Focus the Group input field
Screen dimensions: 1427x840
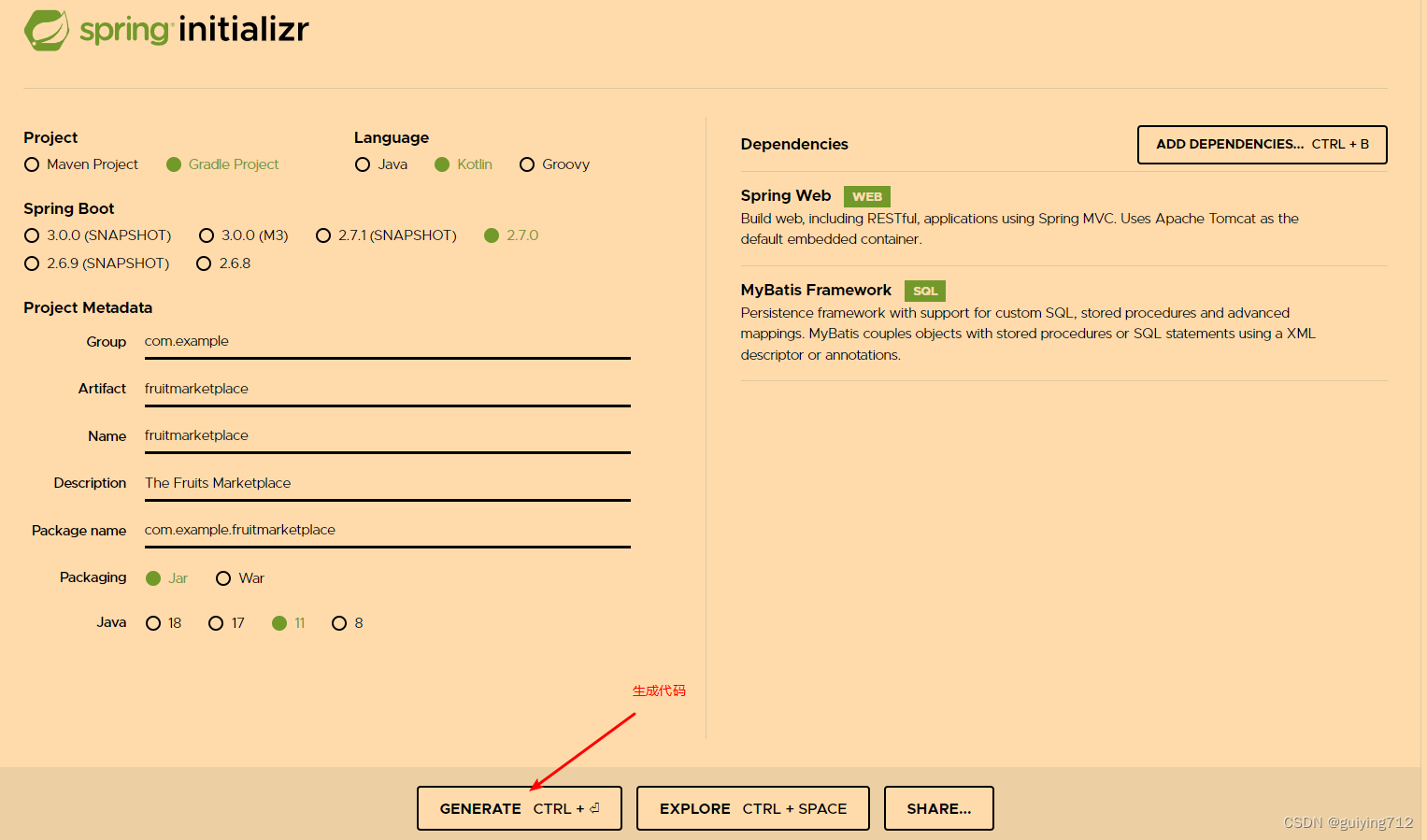pyautogui.click(x=387, y=342)
